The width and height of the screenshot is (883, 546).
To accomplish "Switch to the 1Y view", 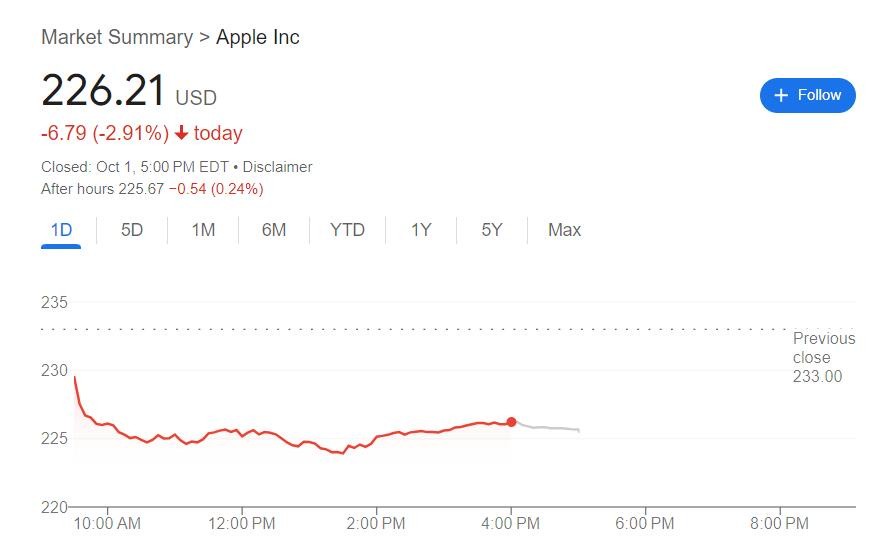I will click(421, 230).
